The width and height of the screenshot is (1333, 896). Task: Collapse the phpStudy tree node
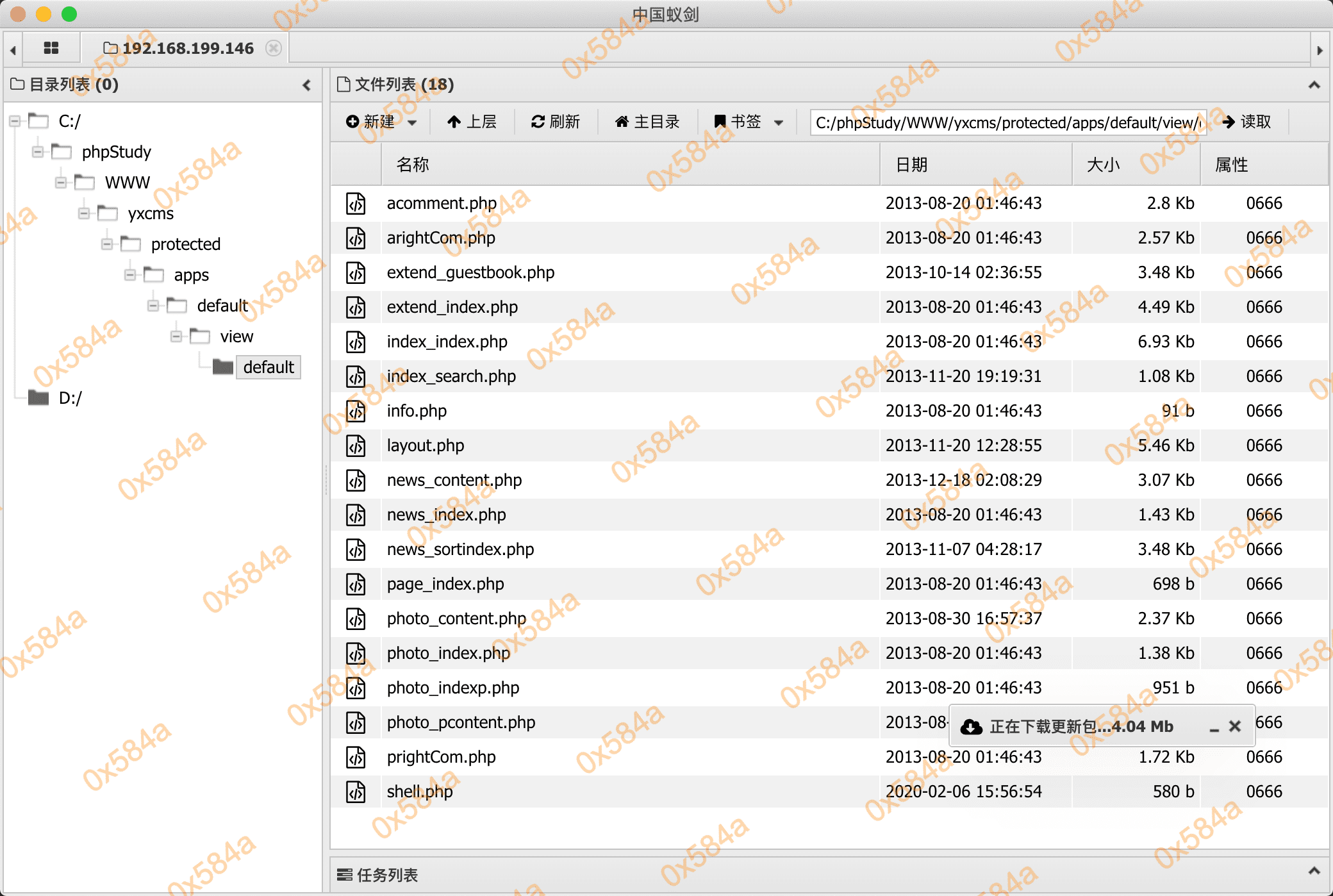38,152
